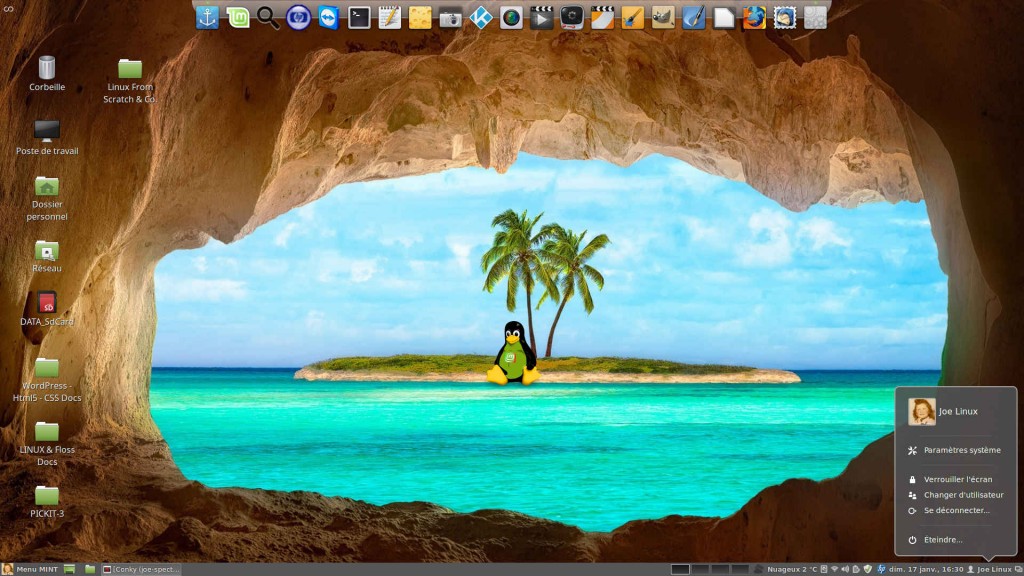Select the Conky window in taskbar

pyautogui.click(x=140, y=569)
